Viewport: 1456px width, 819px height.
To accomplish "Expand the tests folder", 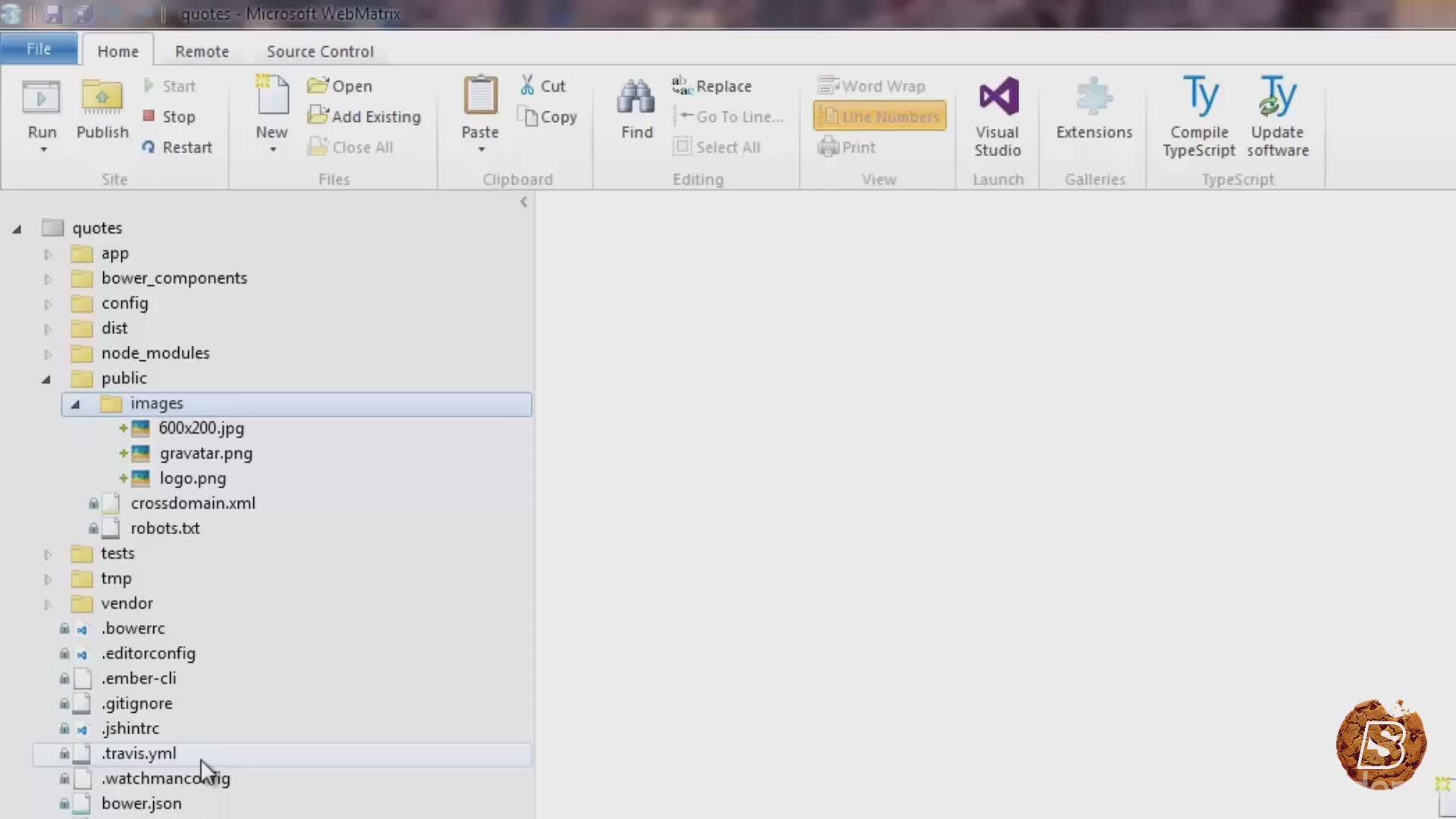I will point(47,554).
